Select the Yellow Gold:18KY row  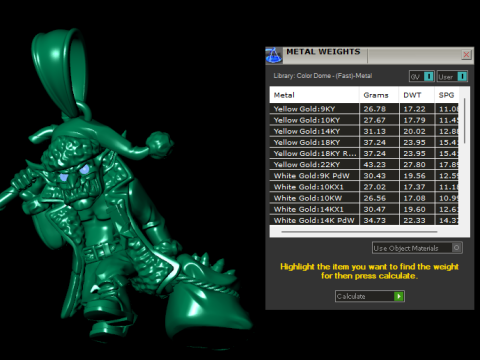coord(364,142)
